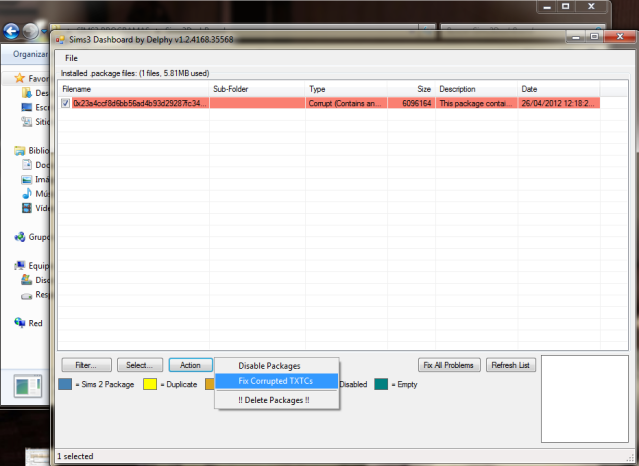Click the Equipo computer icon
Viewport: 639px width, 466px height.
pos(19,266)
